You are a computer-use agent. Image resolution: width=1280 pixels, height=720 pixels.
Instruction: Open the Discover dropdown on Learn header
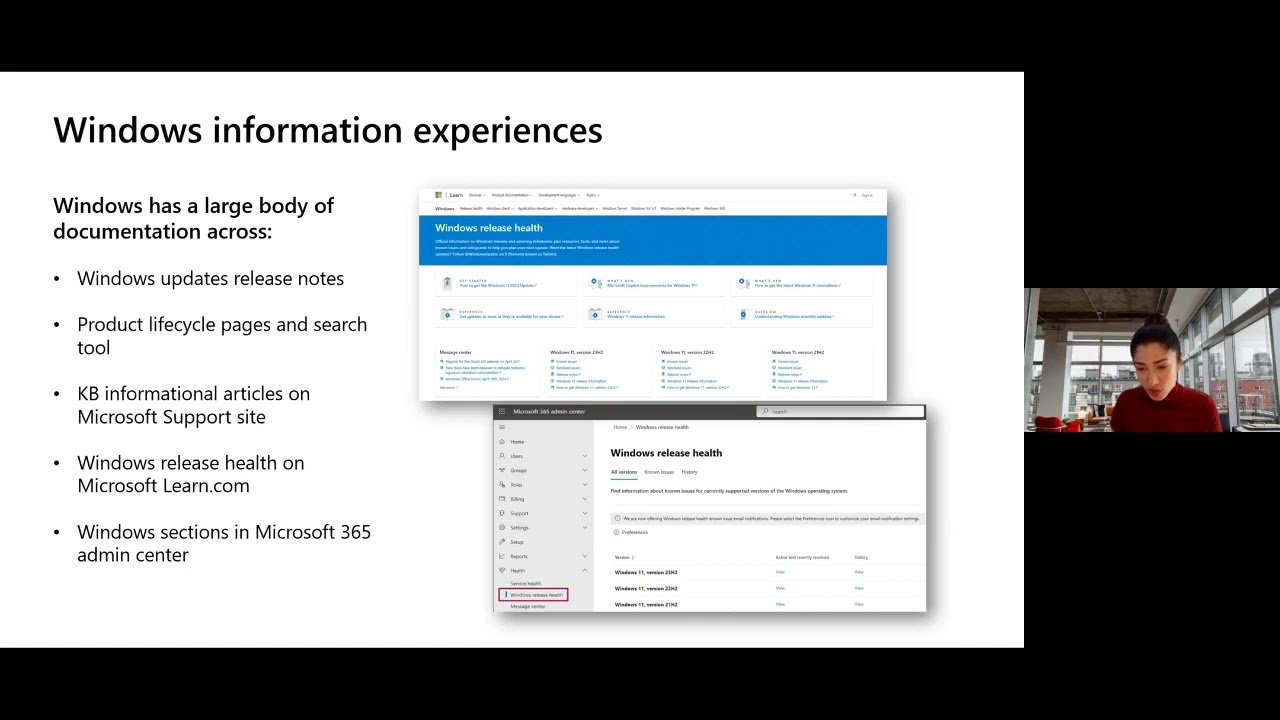pos(476,195)
